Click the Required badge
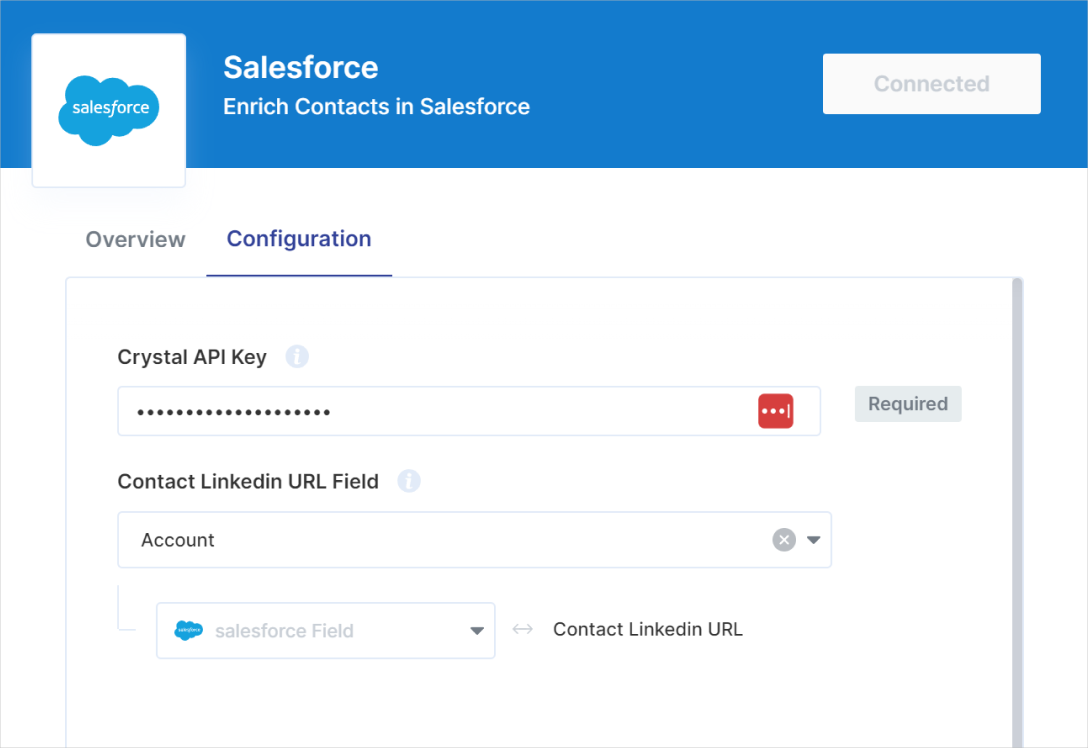1088x748 pixels. click(908, 404)
